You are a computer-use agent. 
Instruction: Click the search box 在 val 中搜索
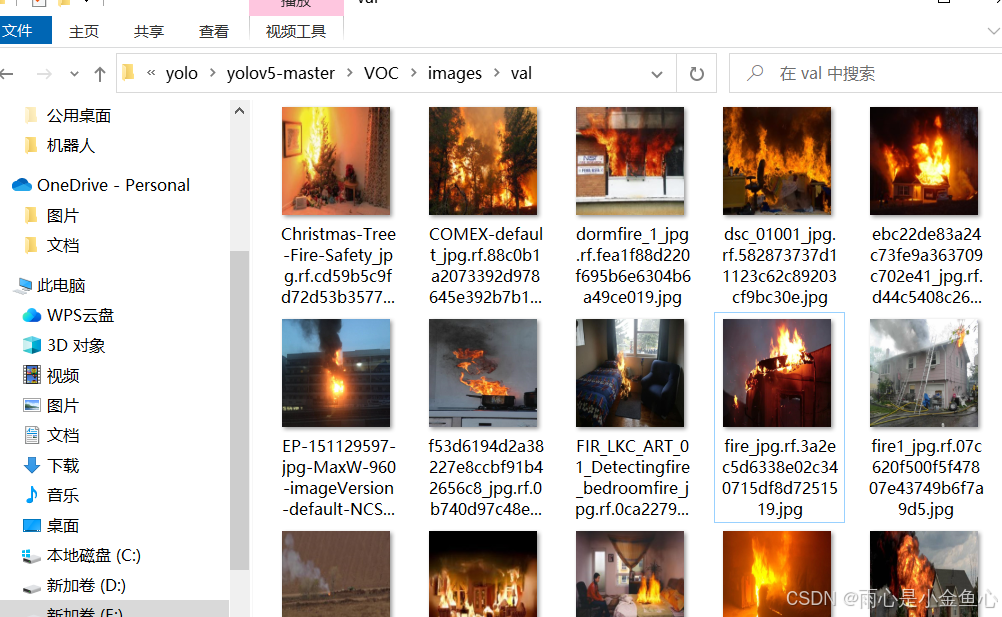pyautogui.click(x=865, y=73)
